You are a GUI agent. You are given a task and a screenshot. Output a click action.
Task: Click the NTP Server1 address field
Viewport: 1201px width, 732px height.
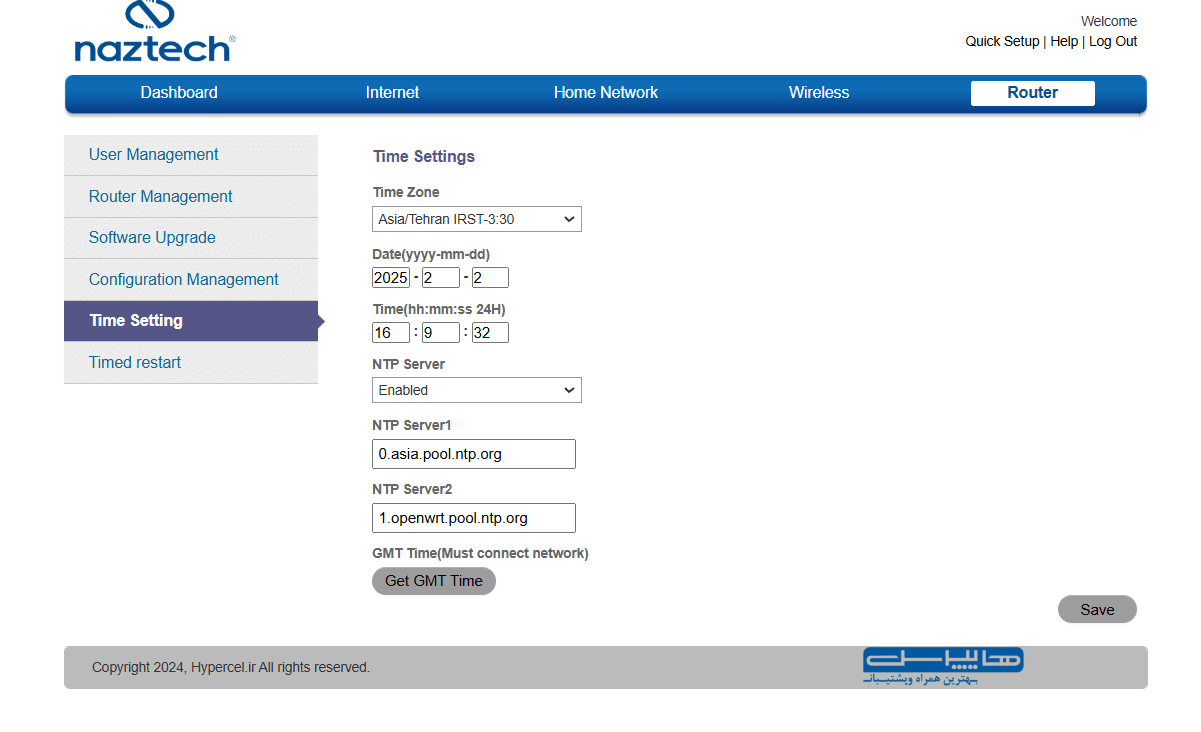473,454
